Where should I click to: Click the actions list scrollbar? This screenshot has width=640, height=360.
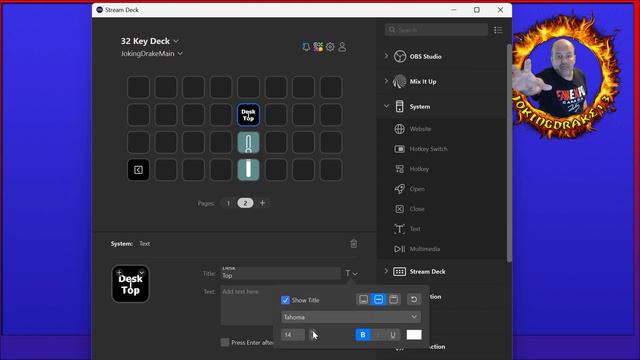[x=509, y=153]
